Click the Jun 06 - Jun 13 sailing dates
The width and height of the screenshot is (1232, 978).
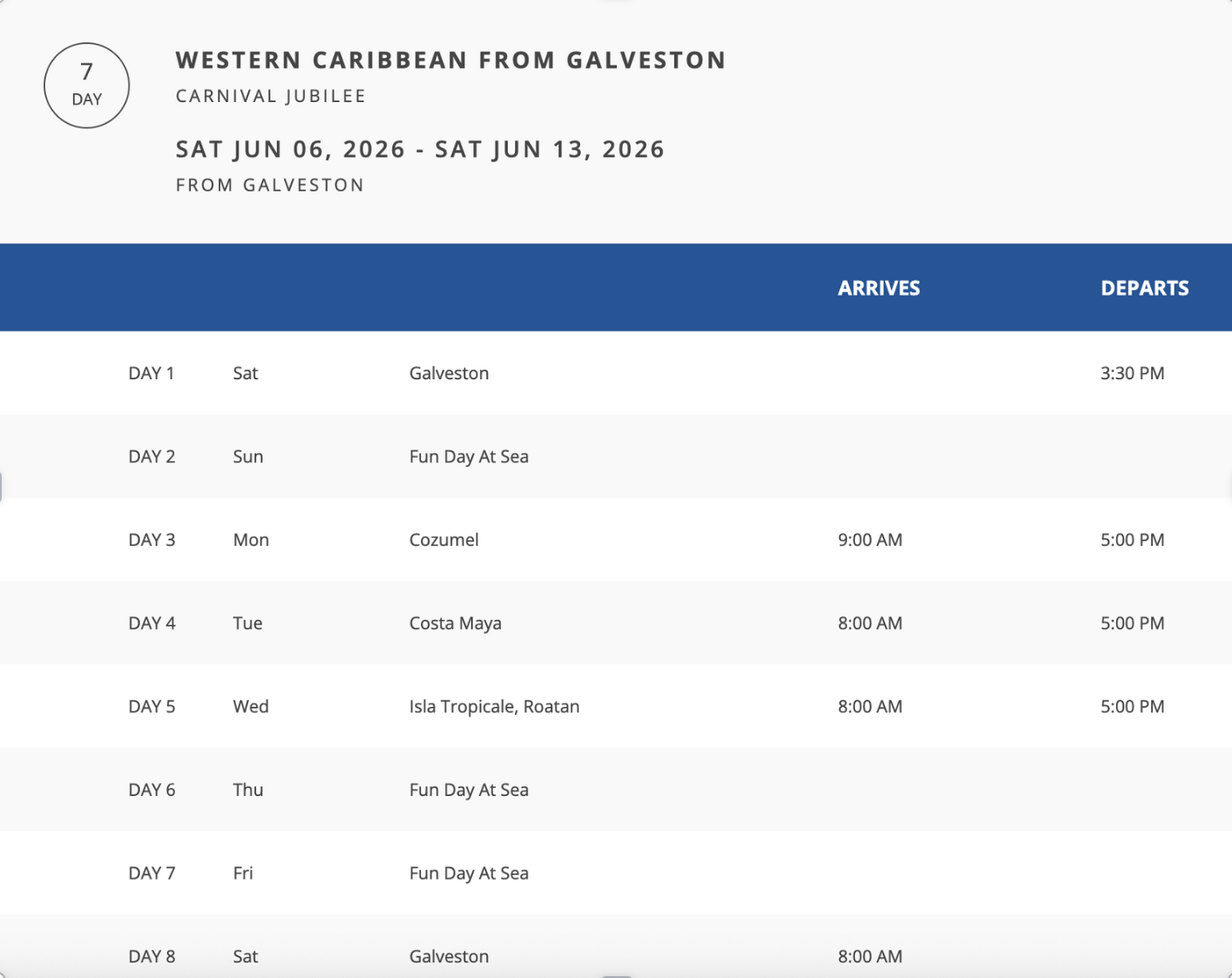[420, 149]
